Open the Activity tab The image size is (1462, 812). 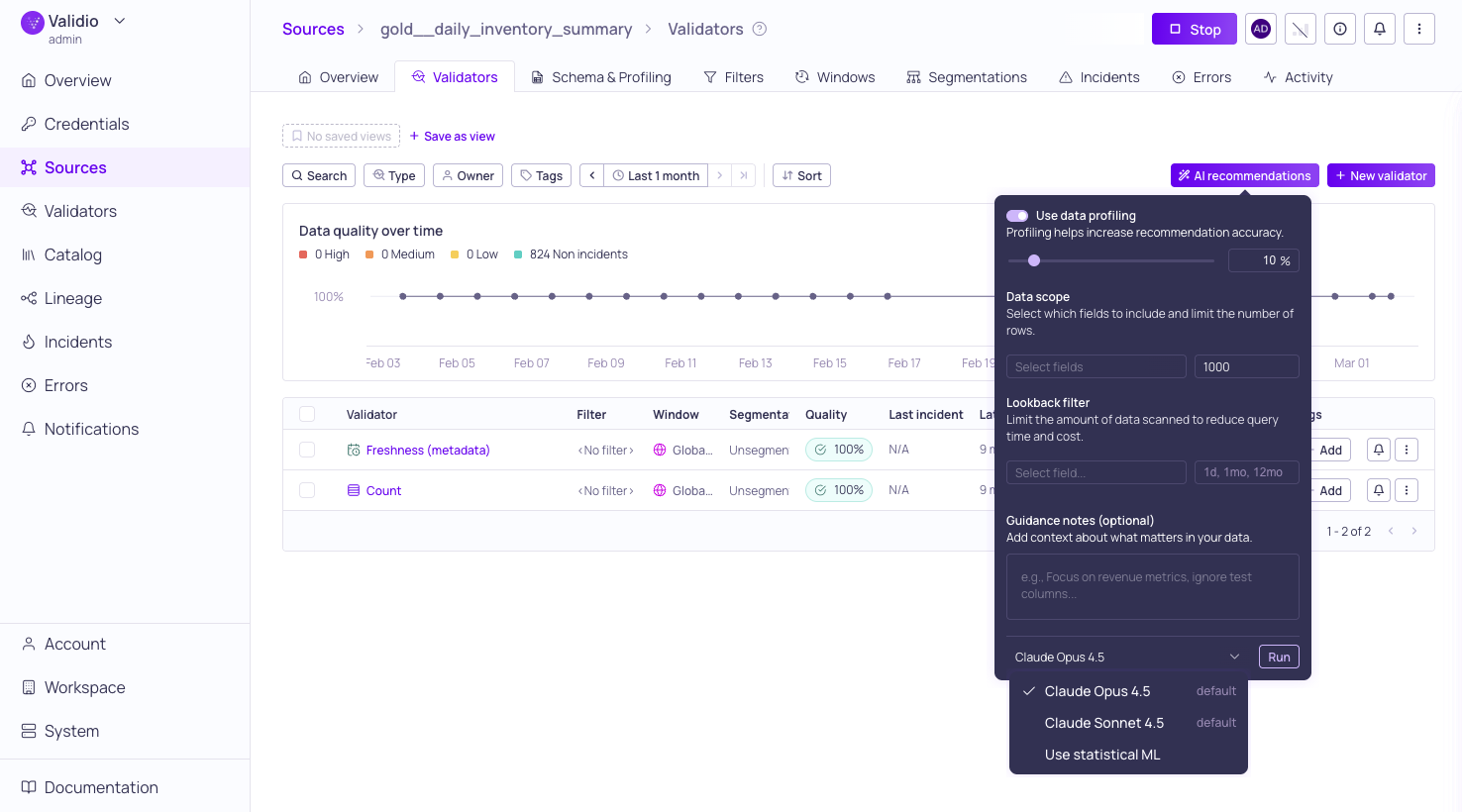click(1298, 77)
